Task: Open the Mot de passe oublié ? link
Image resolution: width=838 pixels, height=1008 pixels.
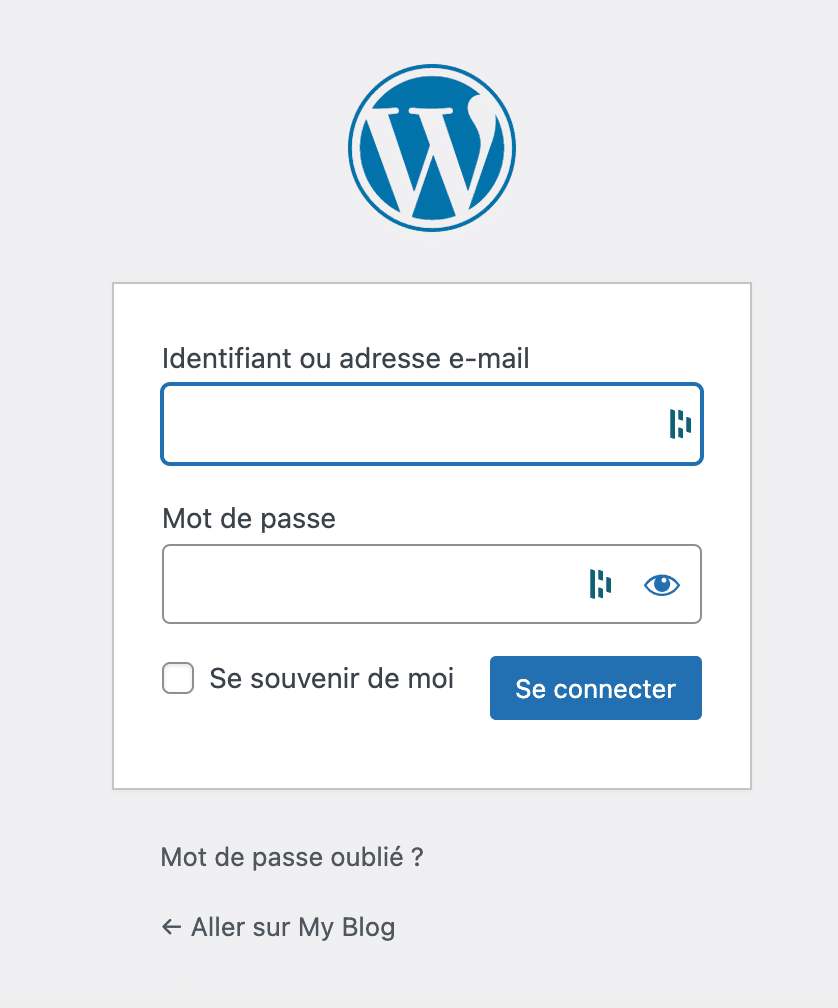Action: (x=292, y=857)
